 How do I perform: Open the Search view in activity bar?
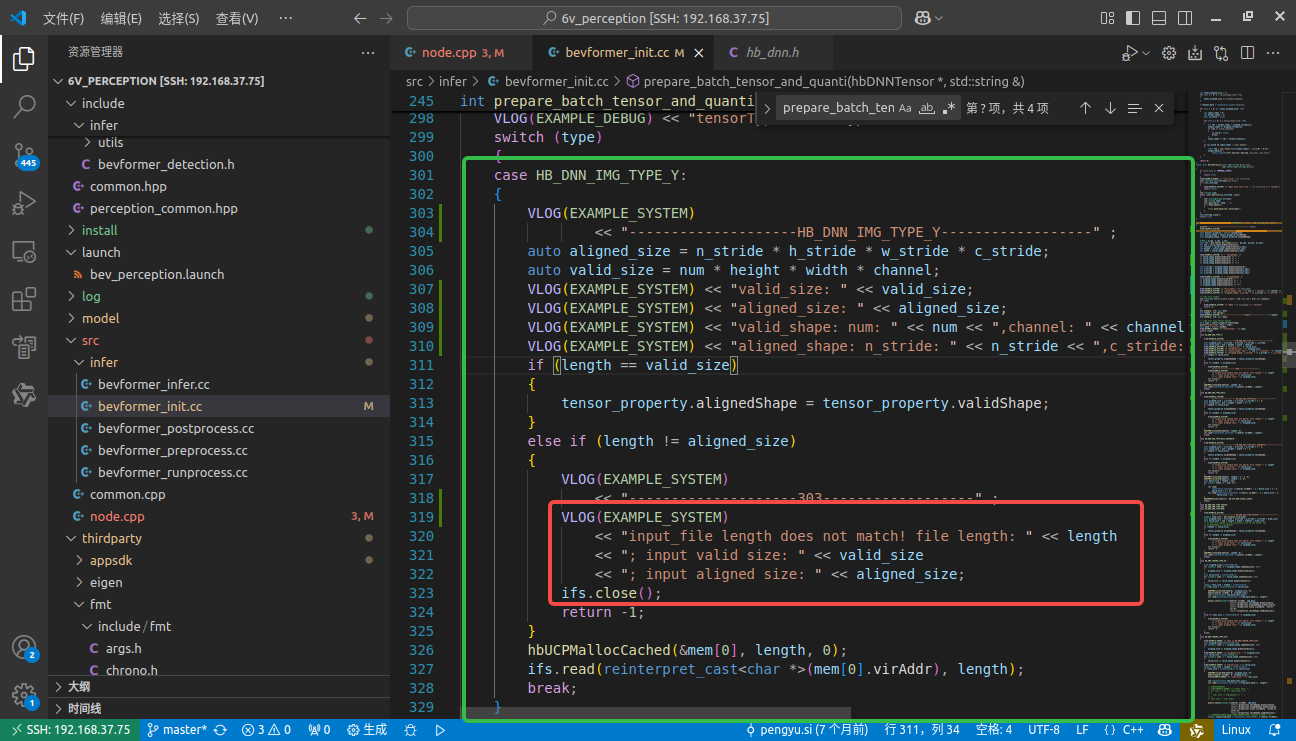pyautogui.click(x=24, y=106)
